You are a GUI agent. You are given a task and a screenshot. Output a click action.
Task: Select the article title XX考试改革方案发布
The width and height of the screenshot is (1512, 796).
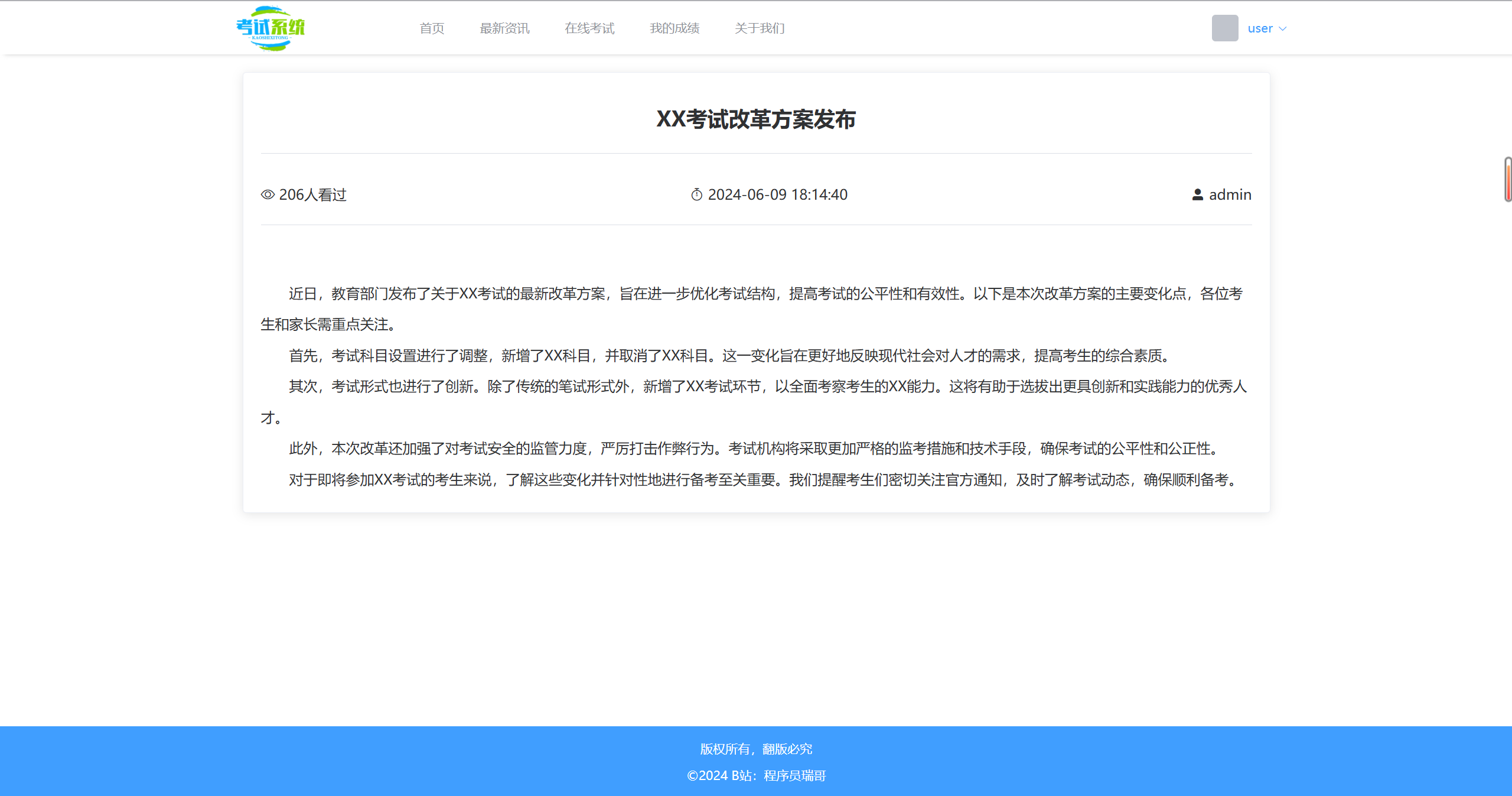tap(756, 119)
